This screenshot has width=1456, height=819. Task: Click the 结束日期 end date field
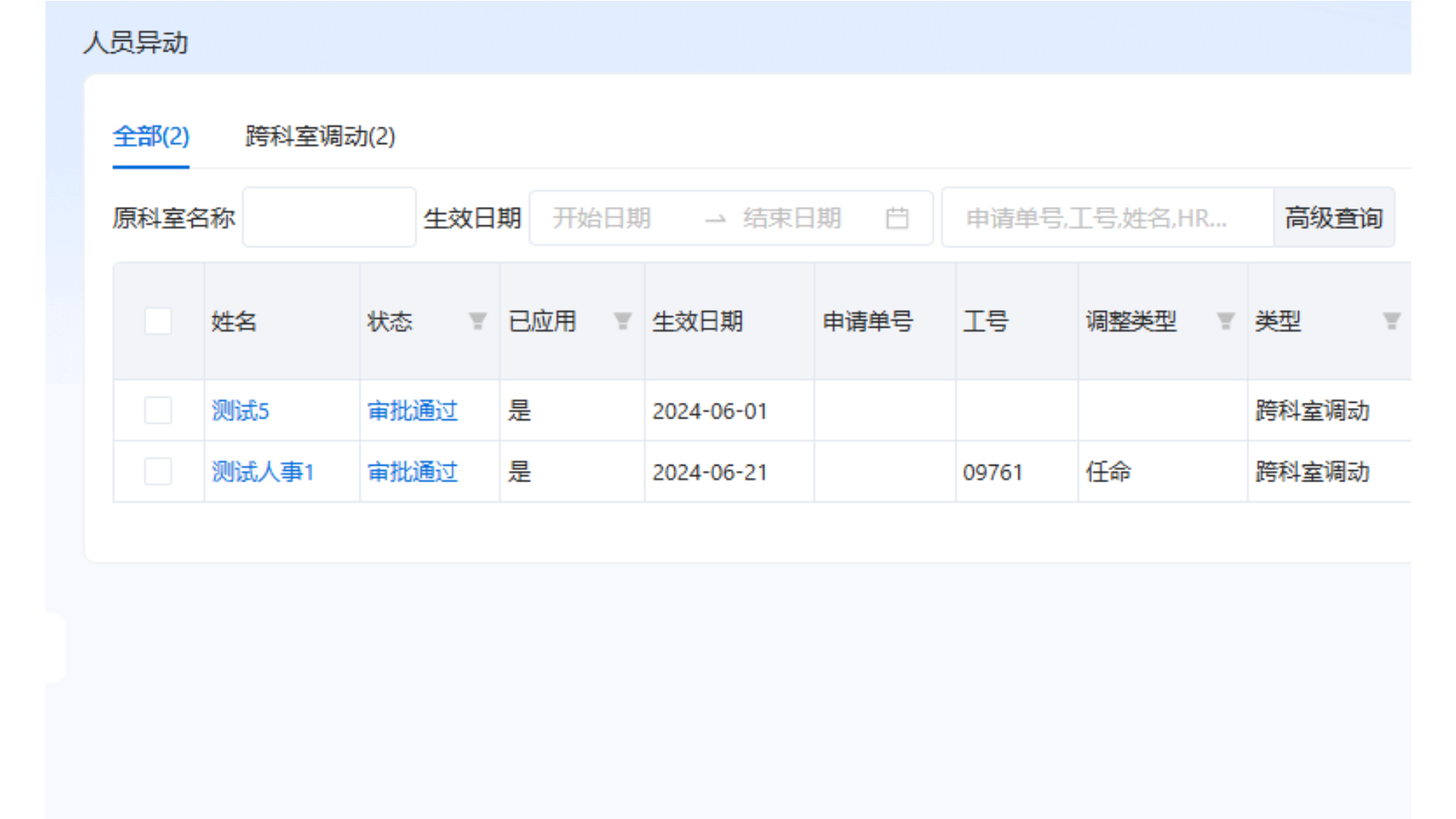tap(792, 218)
